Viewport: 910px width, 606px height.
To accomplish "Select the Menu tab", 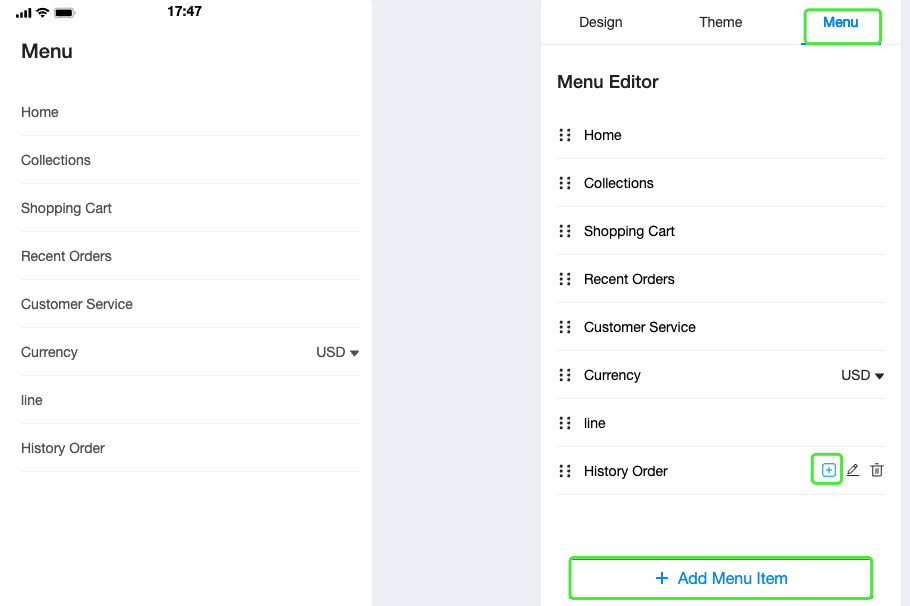I will tap(840, 22).
